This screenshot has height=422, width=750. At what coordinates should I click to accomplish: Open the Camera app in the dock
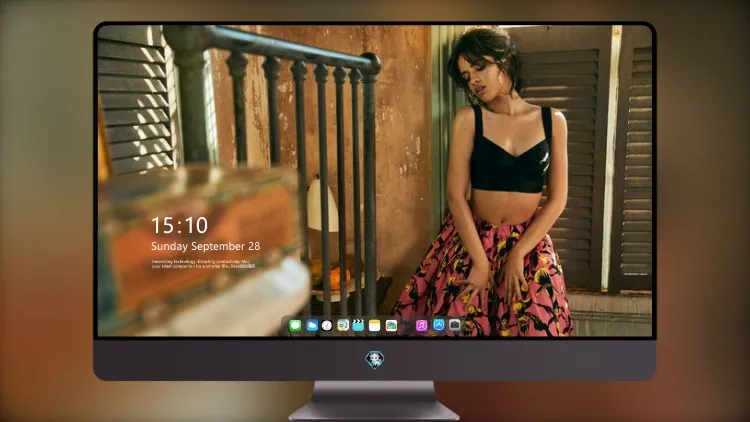tap(454, 325)
